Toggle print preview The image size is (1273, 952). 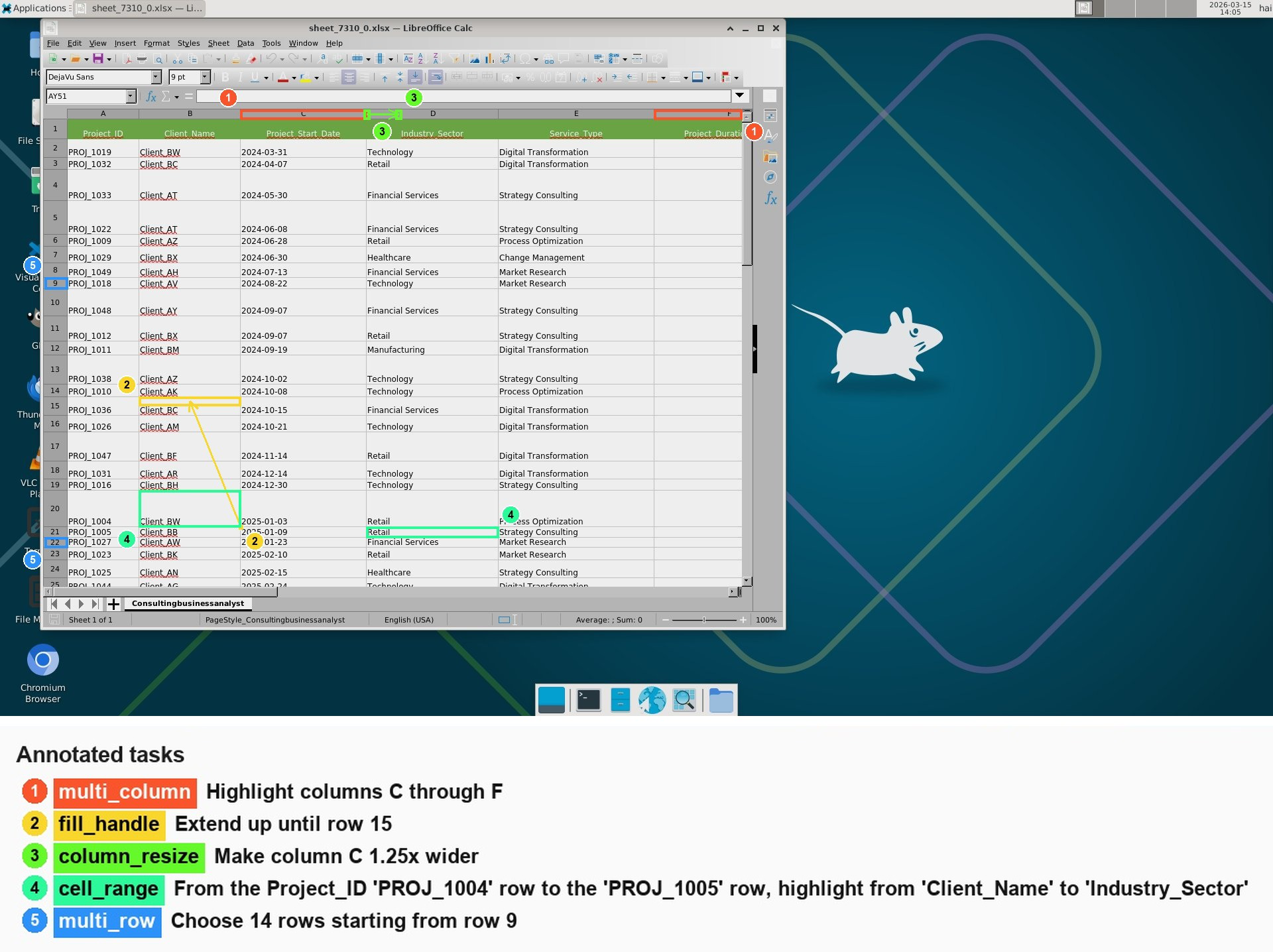[x=158, y=59]
